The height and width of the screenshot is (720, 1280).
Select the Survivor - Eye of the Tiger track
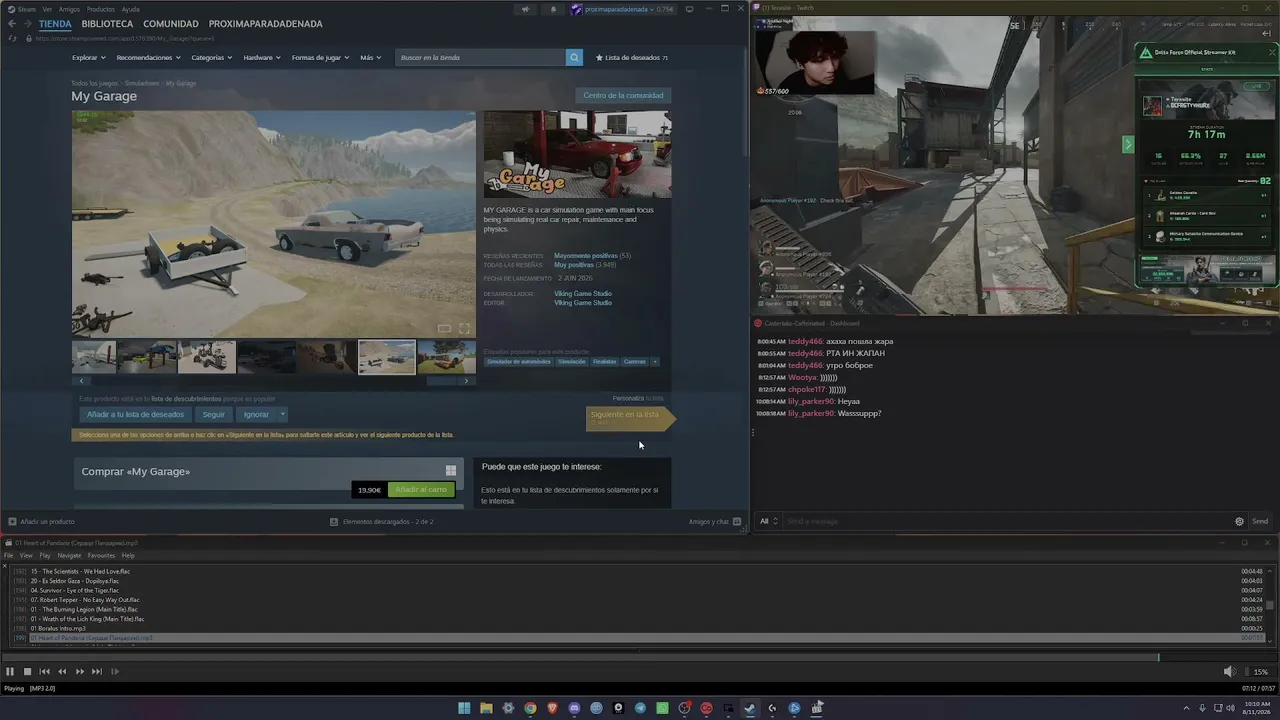pos(75,590)
